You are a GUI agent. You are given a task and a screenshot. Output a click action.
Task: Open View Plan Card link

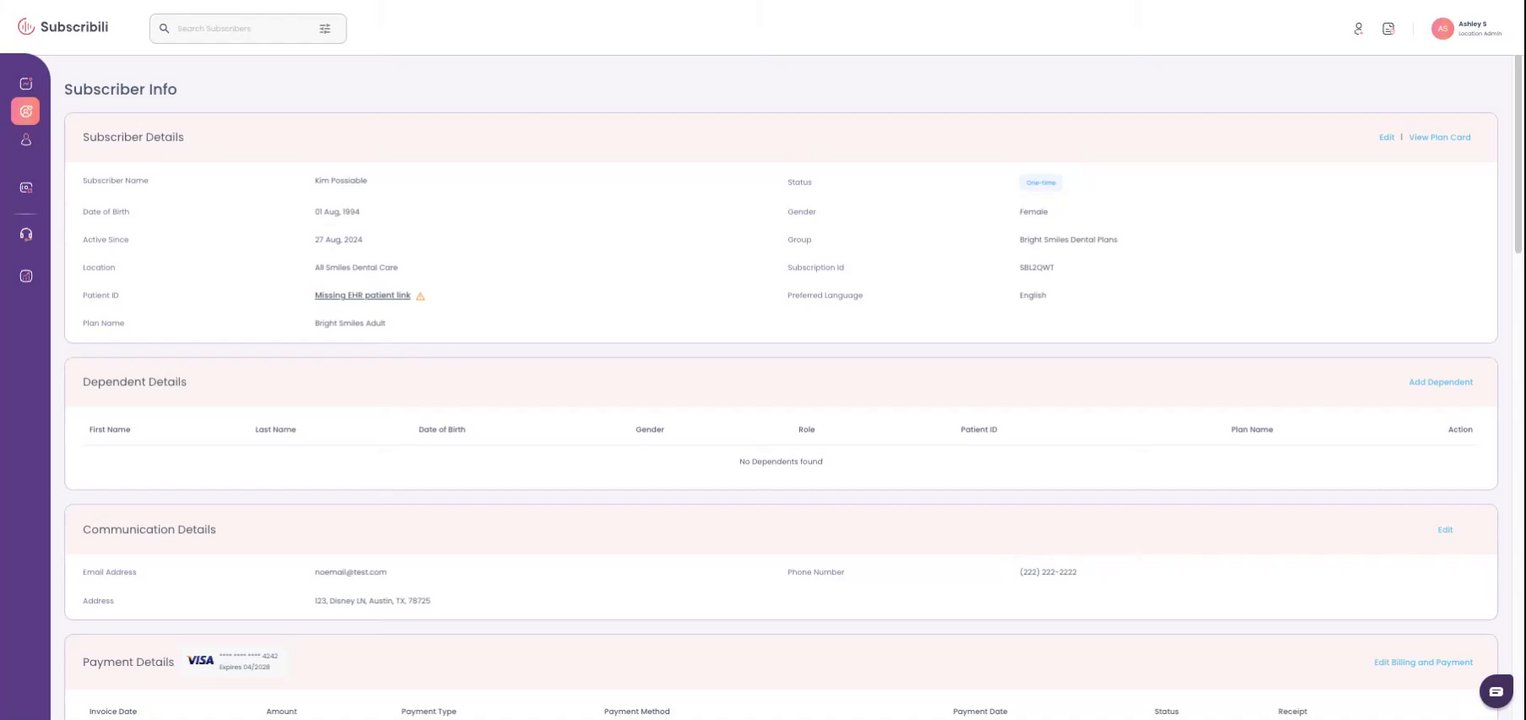1439,137
